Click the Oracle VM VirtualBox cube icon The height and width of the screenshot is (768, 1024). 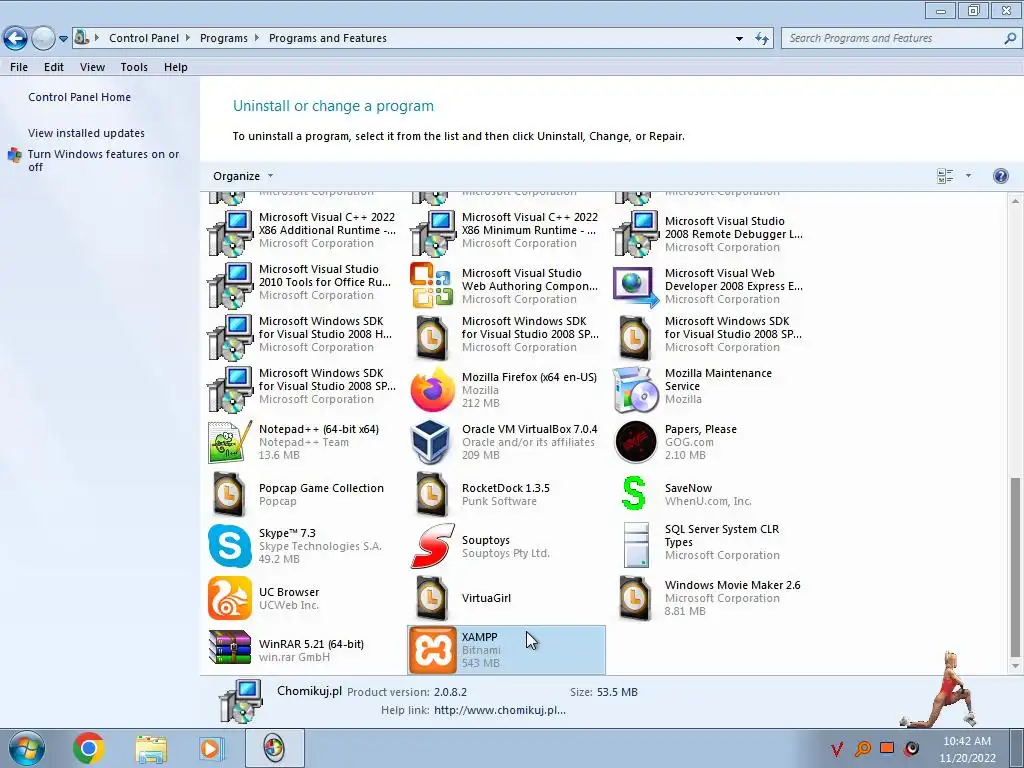[430, 441]
